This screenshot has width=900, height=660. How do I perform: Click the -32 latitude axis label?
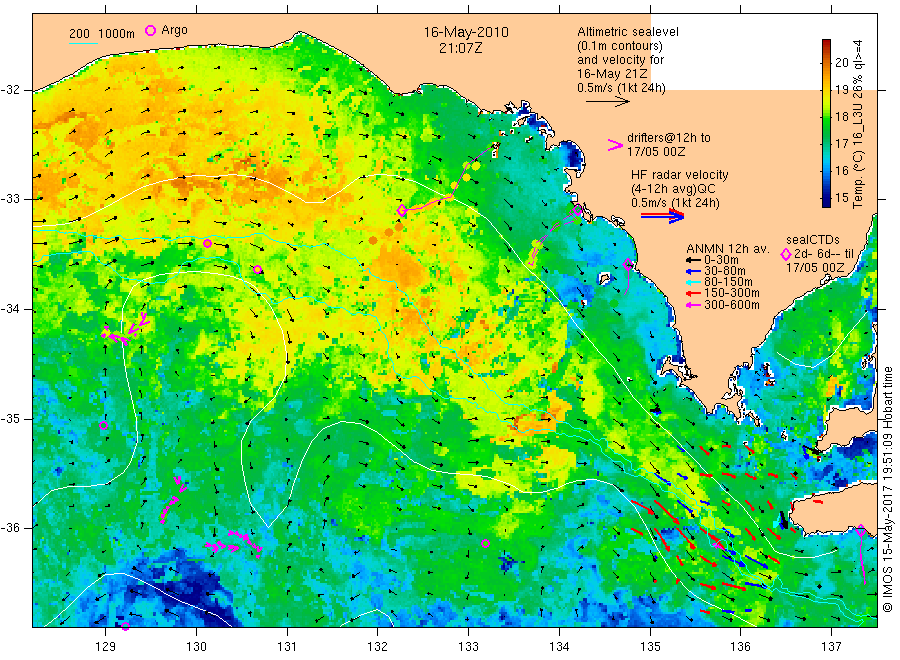(x=10, y=90)
